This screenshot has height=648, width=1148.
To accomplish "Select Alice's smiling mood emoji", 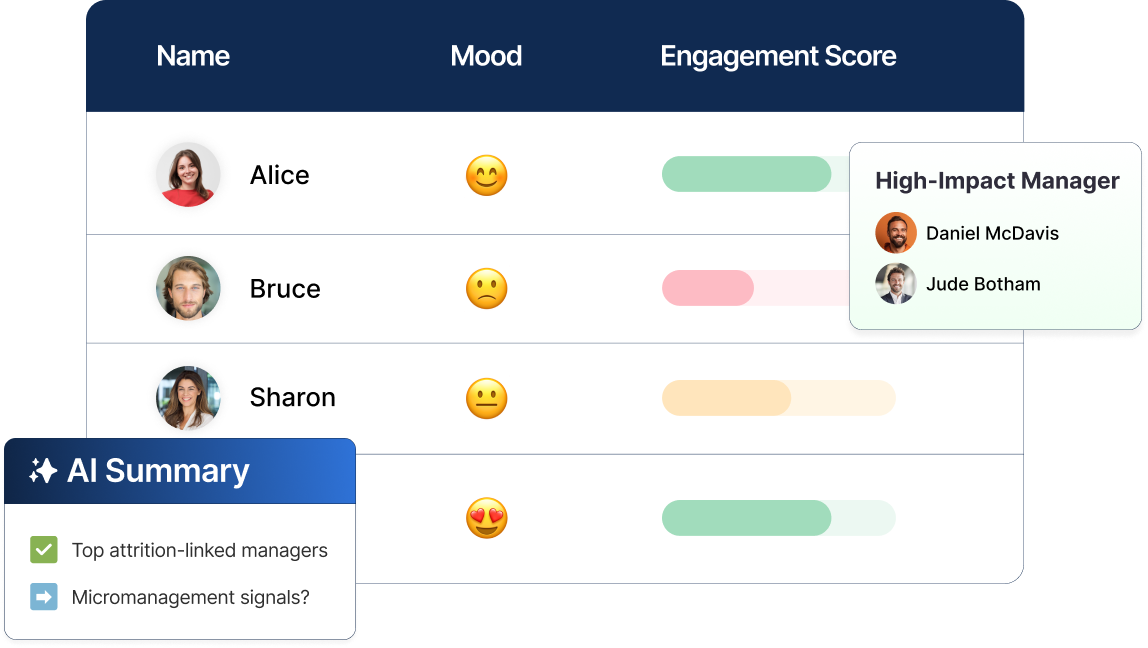I will (x=487, y=175).
